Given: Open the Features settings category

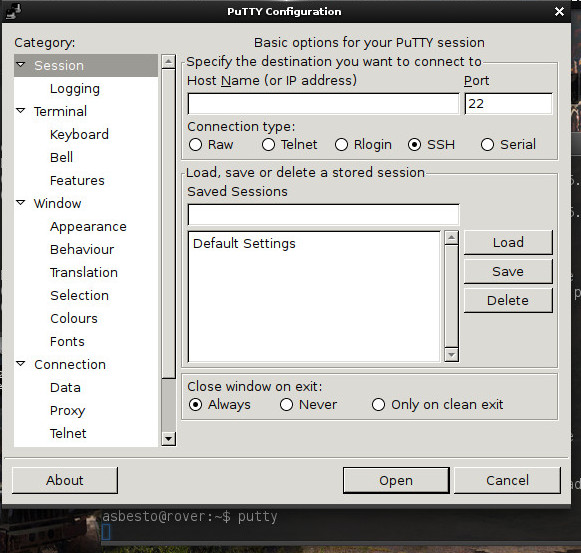Looking at the screenshot, I should pyautogui.click(x=77, y=181).
